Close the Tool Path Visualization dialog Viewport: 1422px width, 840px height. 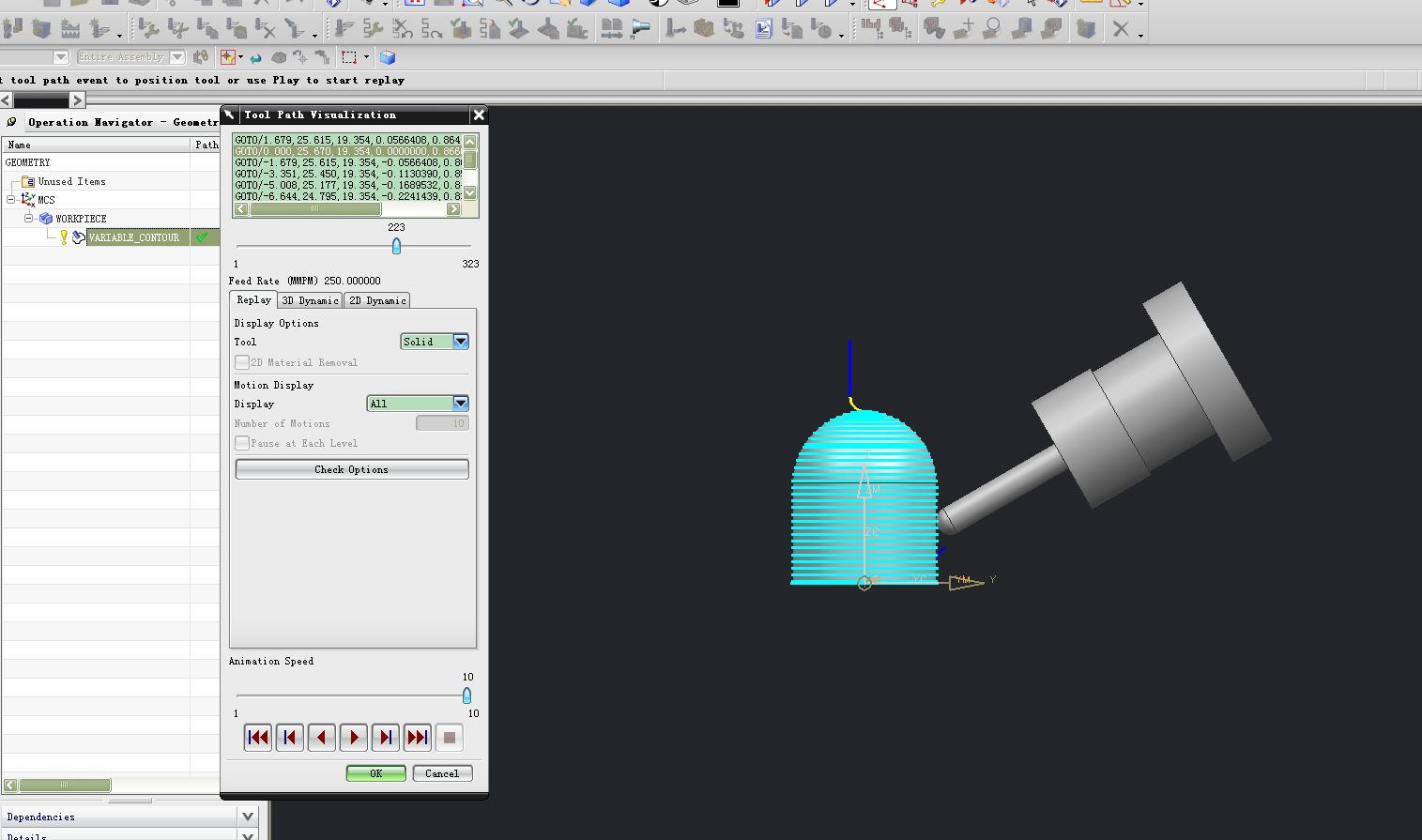[479, 115]
